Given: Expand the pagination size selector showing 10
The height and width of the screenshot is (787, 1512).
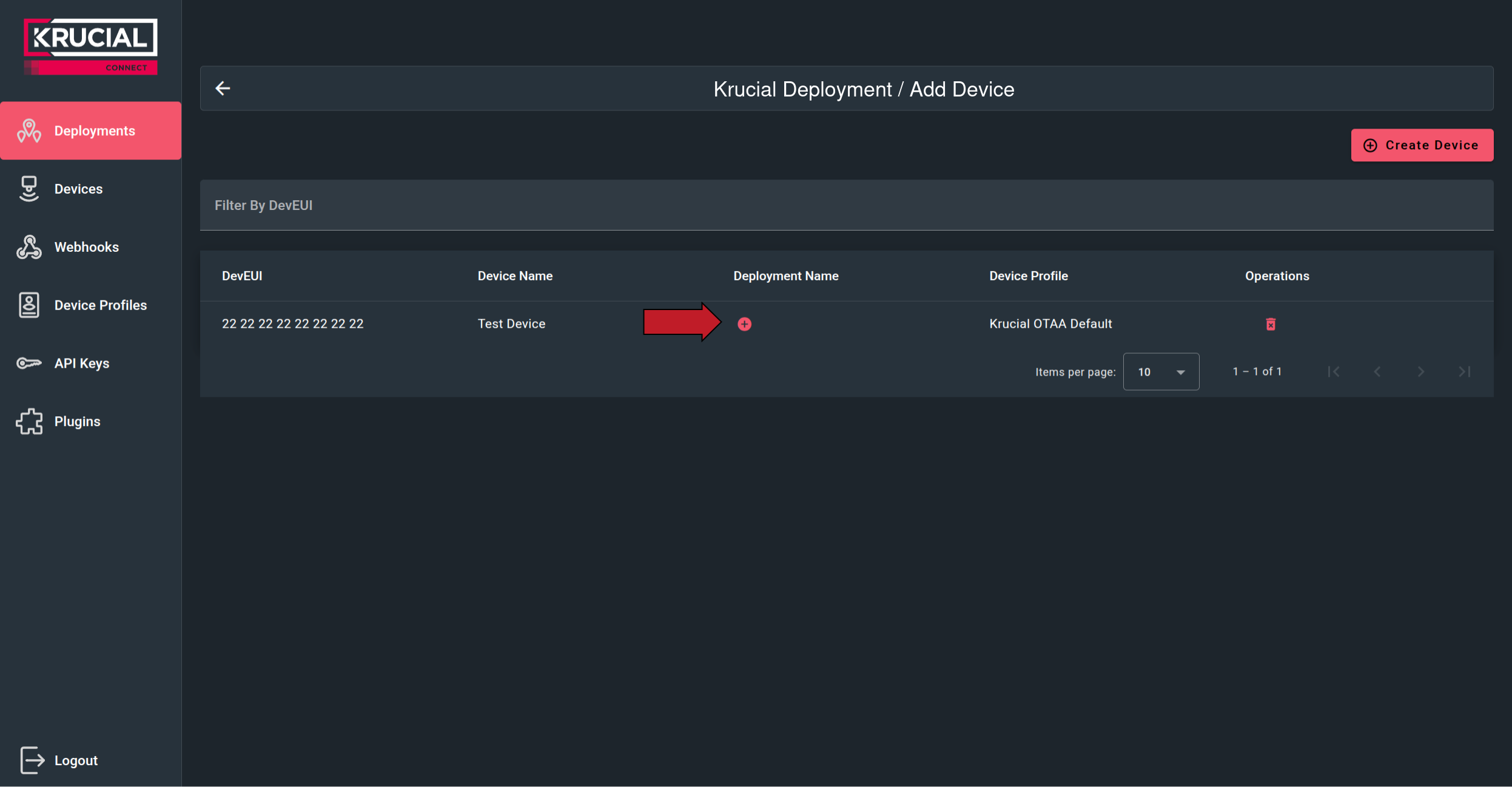Looking at the screenshot, I should 1160,371.
